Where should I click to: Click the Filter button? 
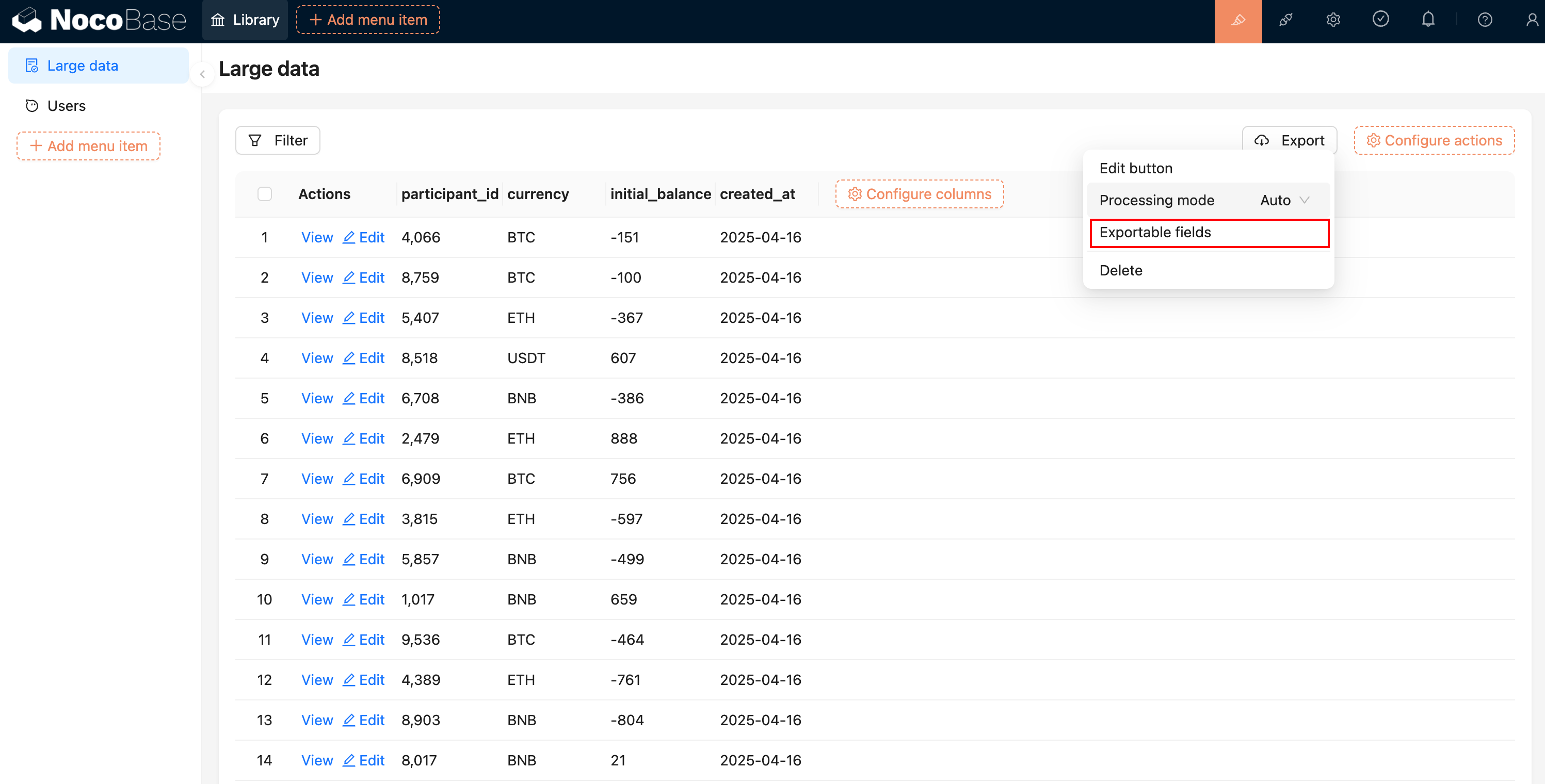pyautogui.click(x=278, y=140)
